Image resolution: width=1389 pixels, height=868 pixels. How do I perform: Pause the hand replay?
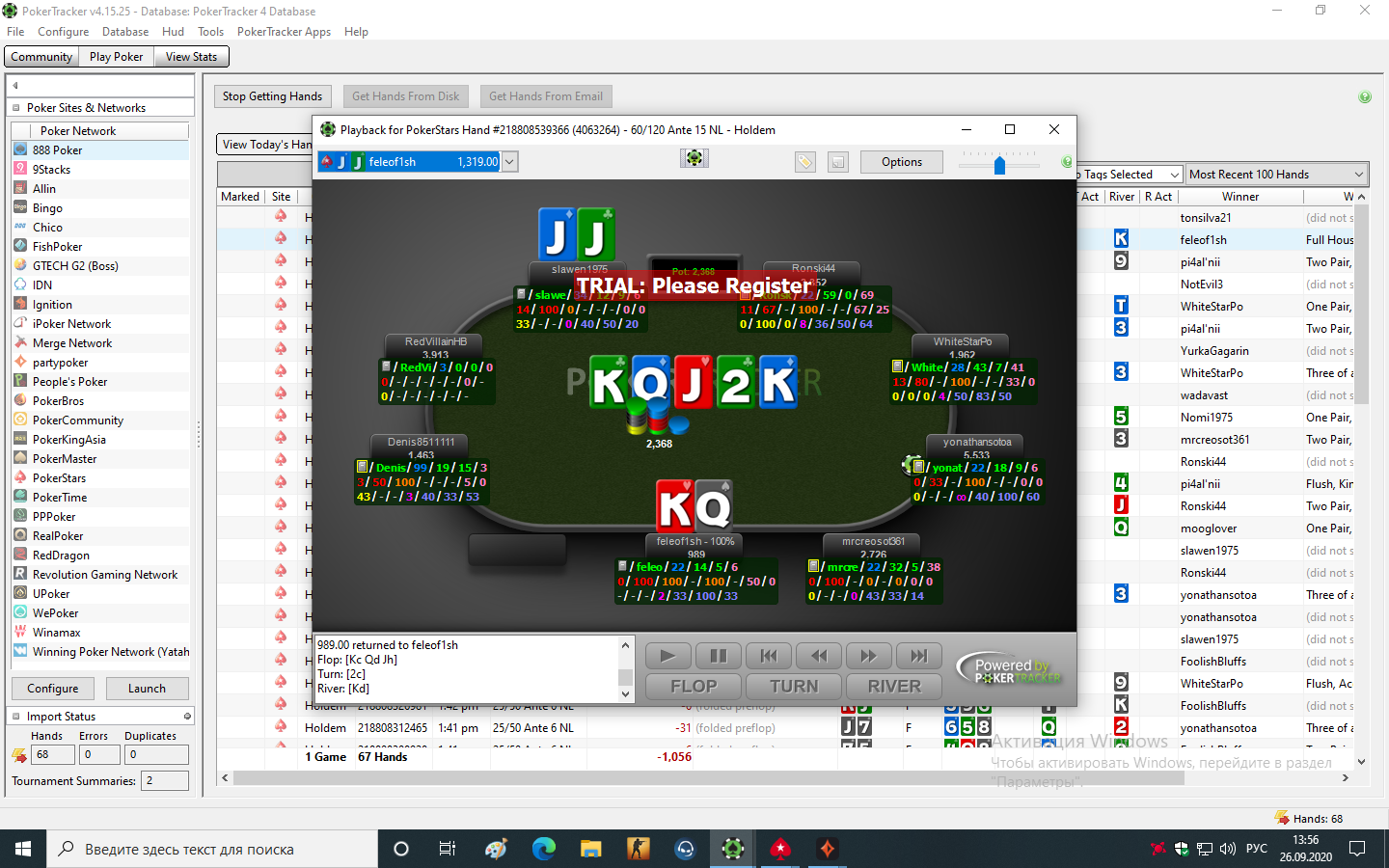[718, 656]
